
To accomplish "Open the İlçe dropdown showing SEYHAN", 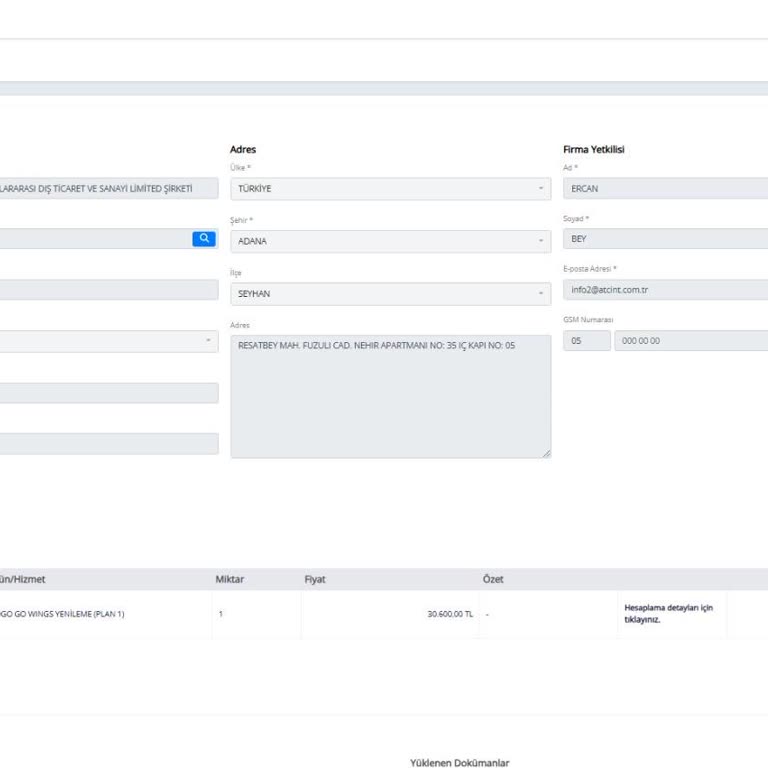I will pyautogui.click(x=390, y=294).
